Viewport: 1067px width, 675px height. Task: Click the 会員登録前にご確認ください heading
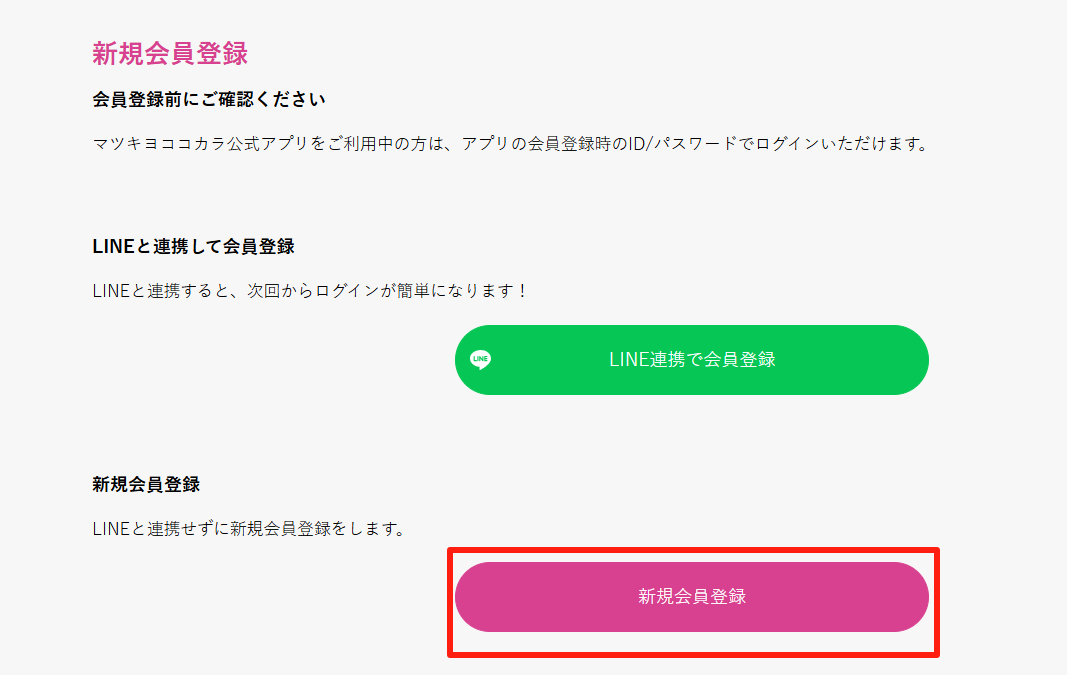(209, 99)
